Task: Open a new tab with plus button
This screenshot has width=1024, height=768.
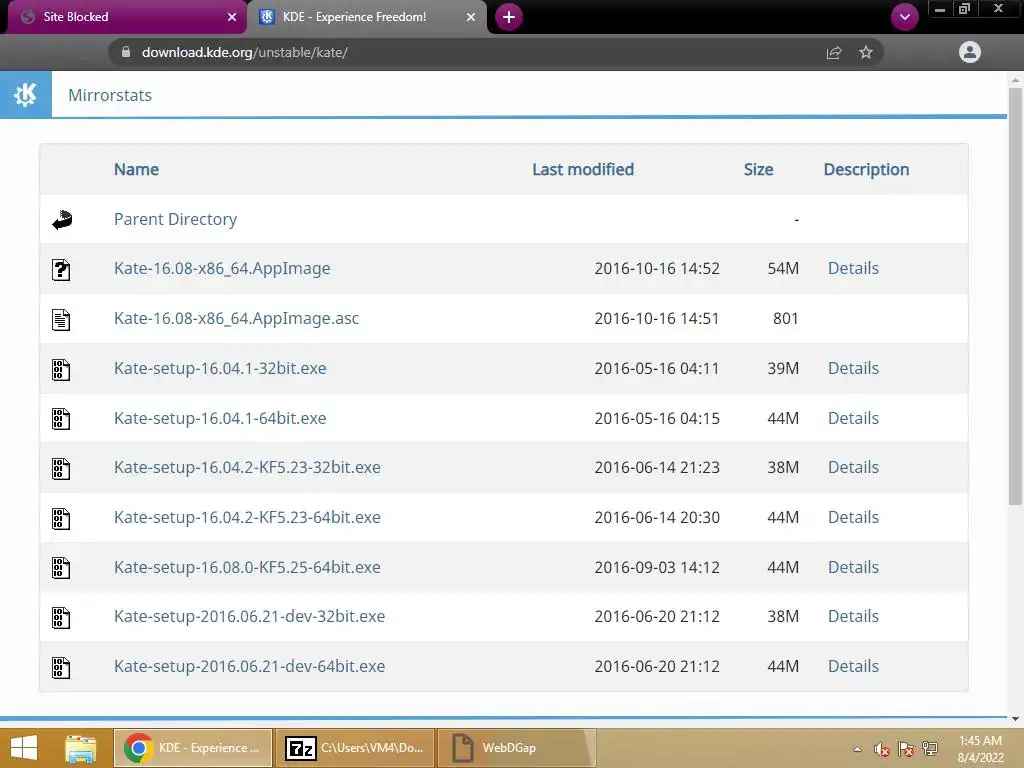Action: (509, 17)
